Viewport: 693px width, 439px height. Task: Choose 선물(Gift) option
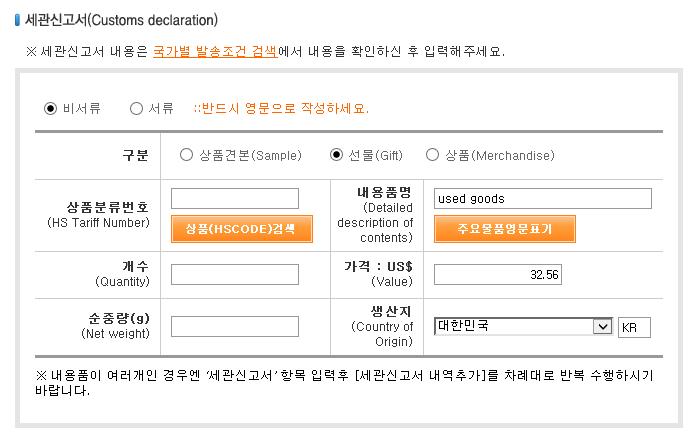(x=336, y=155)
